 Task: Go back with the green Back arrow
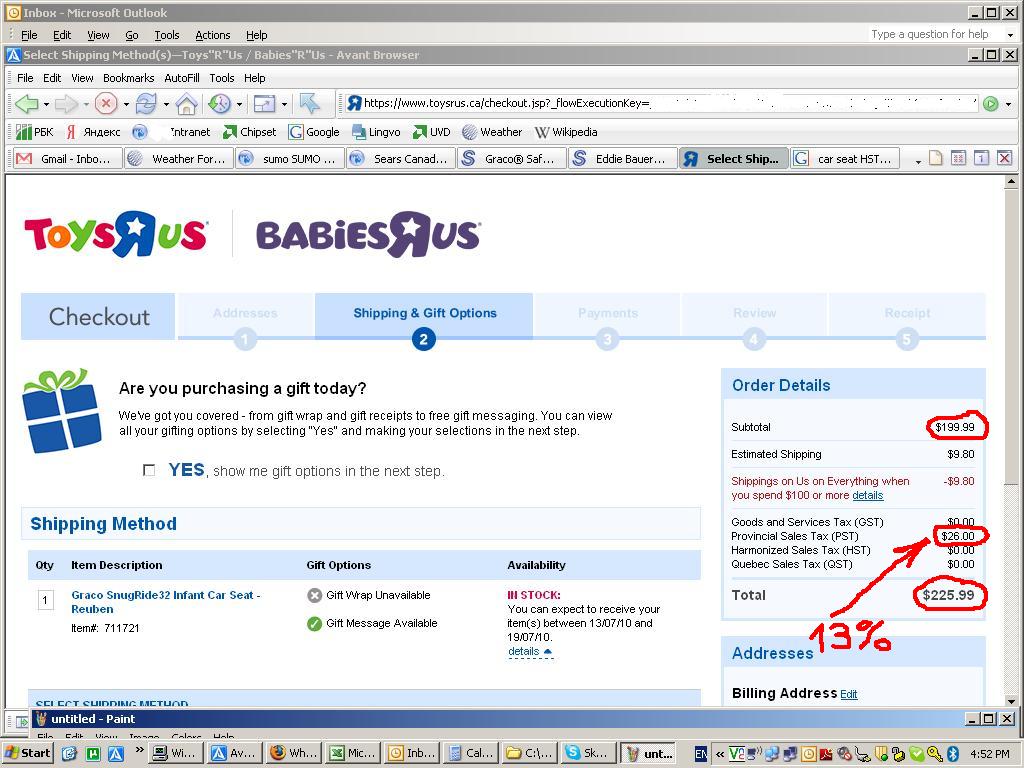click(x=25, y=103)
